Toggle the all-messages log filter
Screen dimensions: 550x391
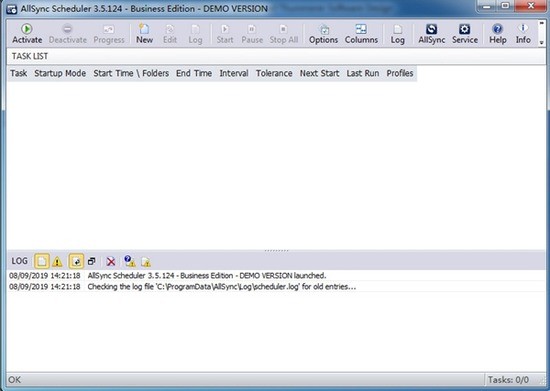click(x=41, y=261)
